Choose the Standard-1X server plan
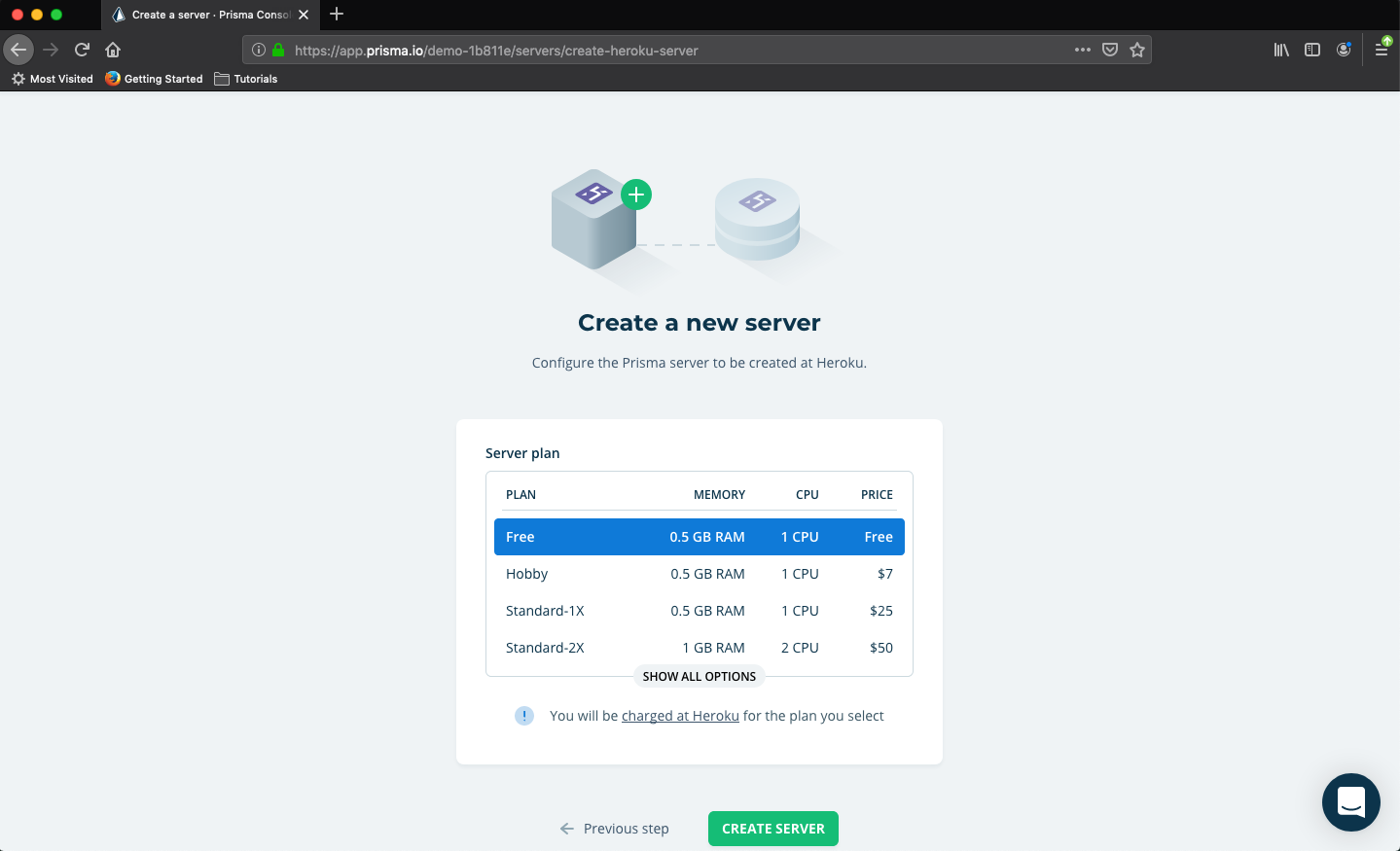Screen dimensions: 1400x851 coord(700,611)
